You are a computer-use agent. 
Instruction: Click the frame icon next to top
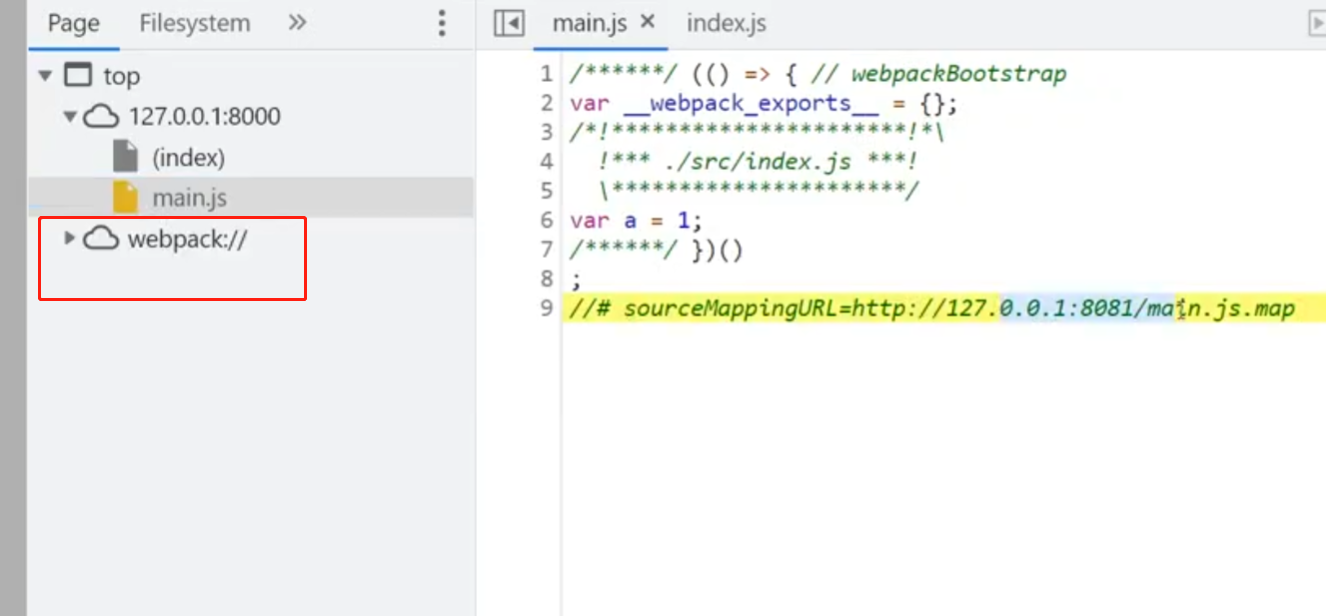point(78,76)
